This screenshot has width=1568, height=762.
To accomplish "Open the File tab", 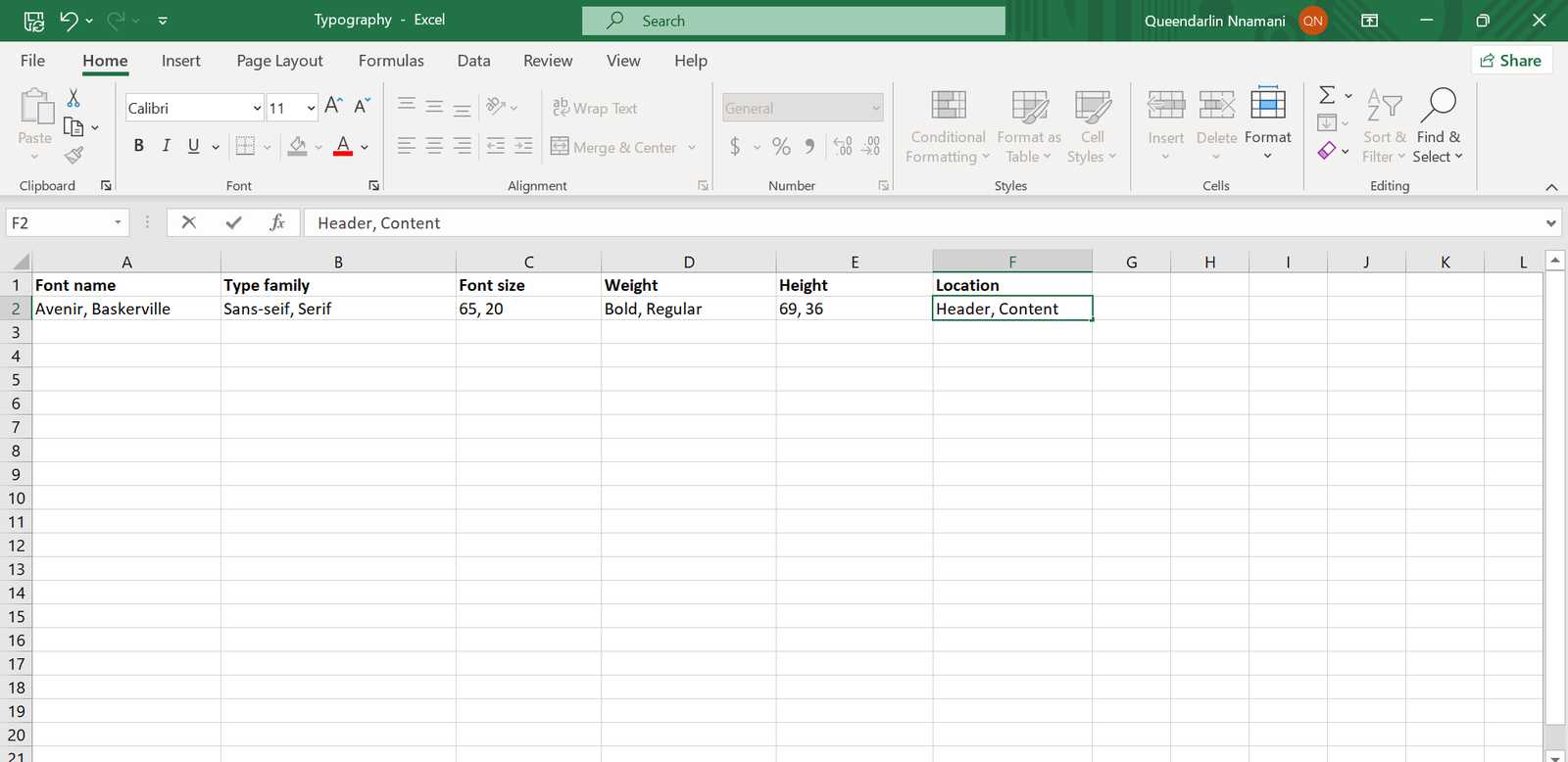I will pyautogui.click(x=32, y=61).
